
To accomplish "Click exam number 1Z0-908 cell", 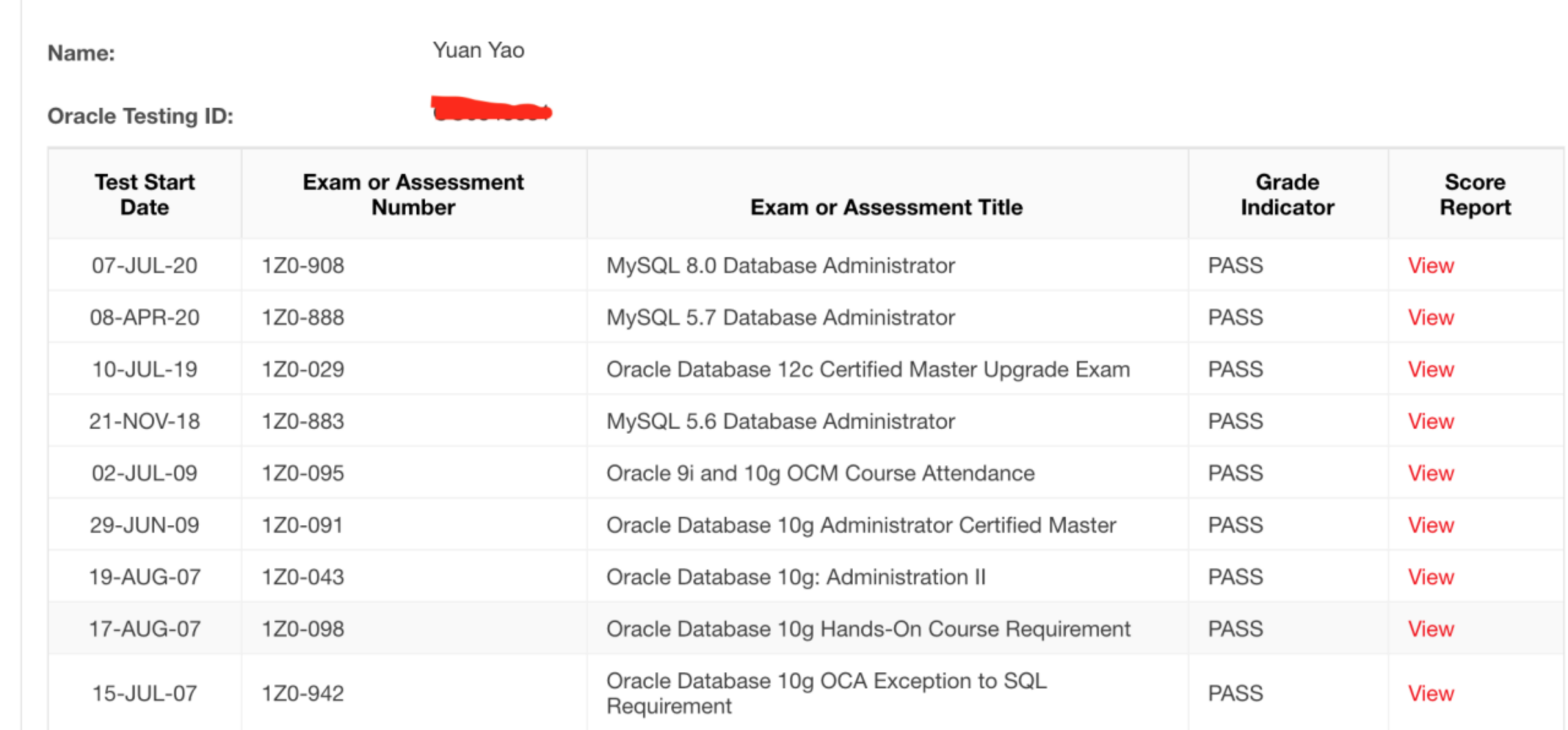I will [303, 266].
